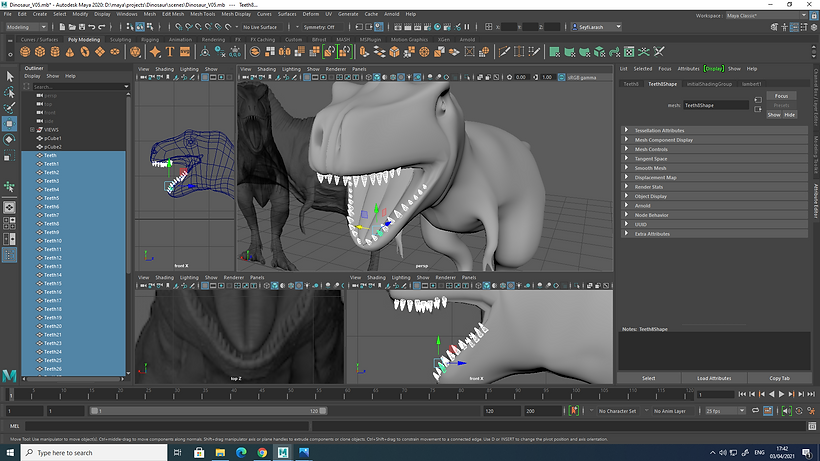Click the Multi-Cut knife shelf icon
The image size is (820, 461).
coord(504,52)
